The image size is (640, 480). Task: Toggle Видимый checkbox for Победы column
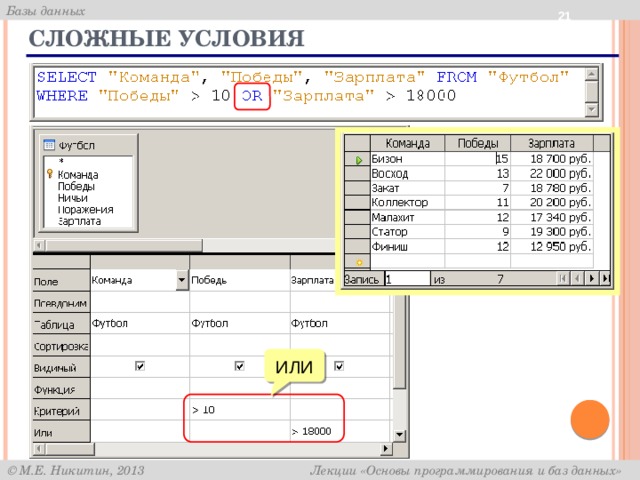click(x=240, y=366)
